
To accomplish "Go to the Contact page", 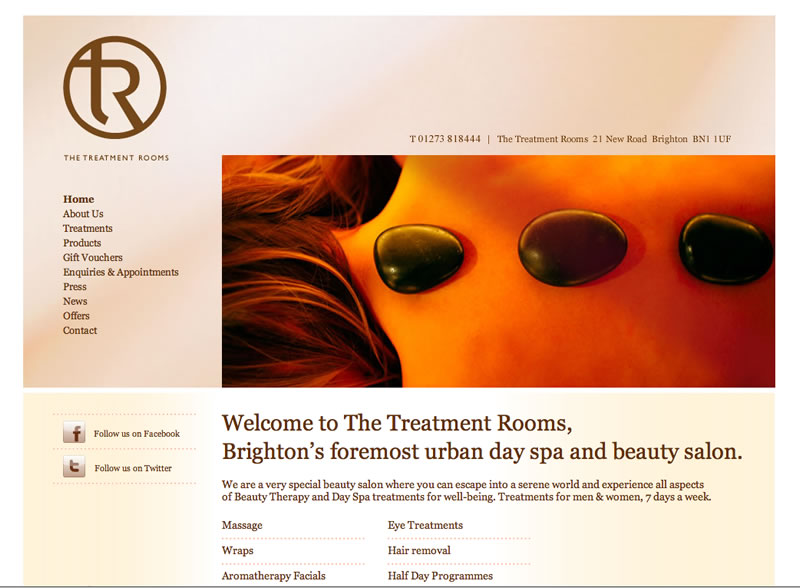I will coord(80,330).
